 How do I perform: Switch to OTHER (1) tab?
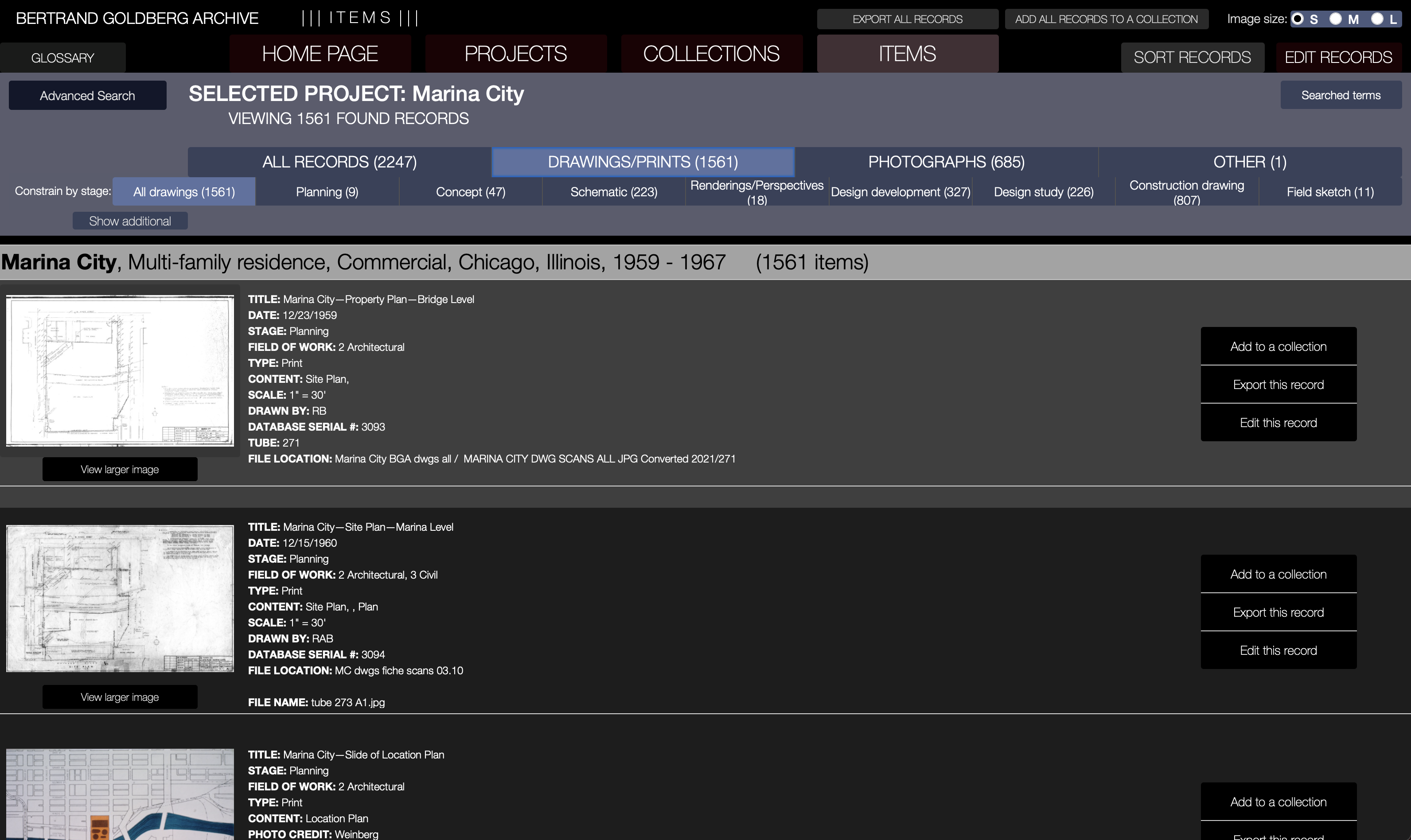click(x=1250, y=163)
